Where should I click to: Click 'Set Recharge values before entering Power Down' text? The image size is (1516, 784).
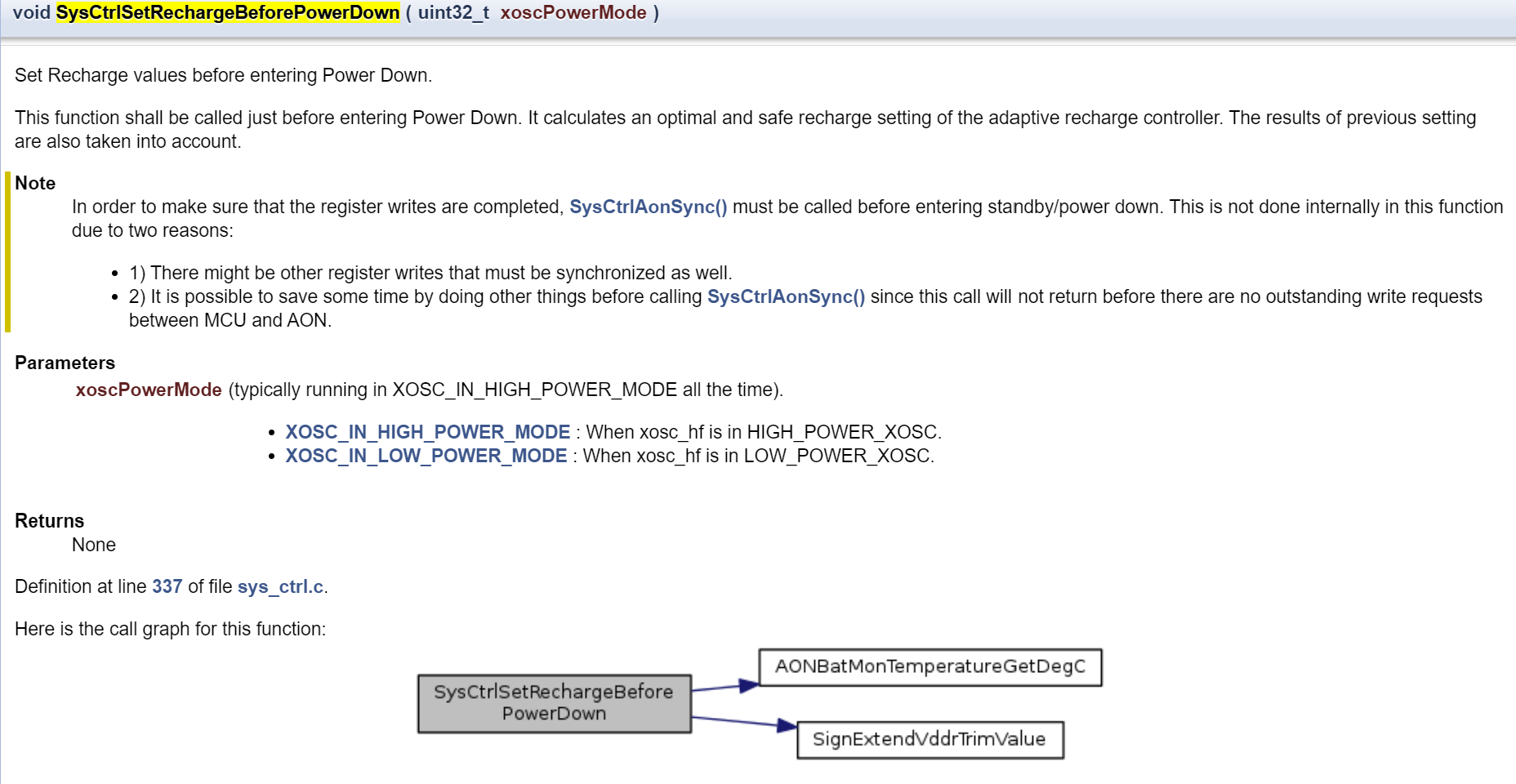(223, 75)
